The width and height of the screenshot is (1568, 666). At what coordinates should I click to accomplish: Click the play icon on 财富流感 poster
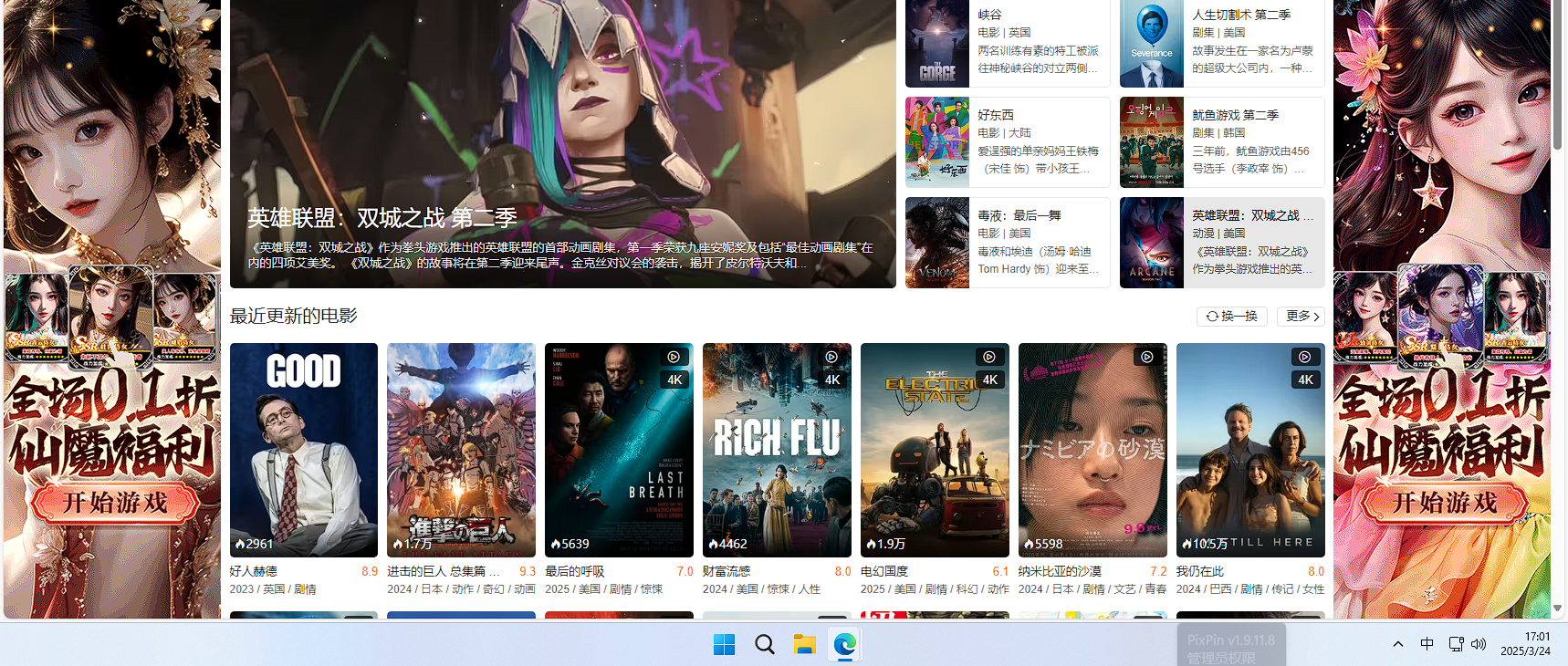pos(831,357)
